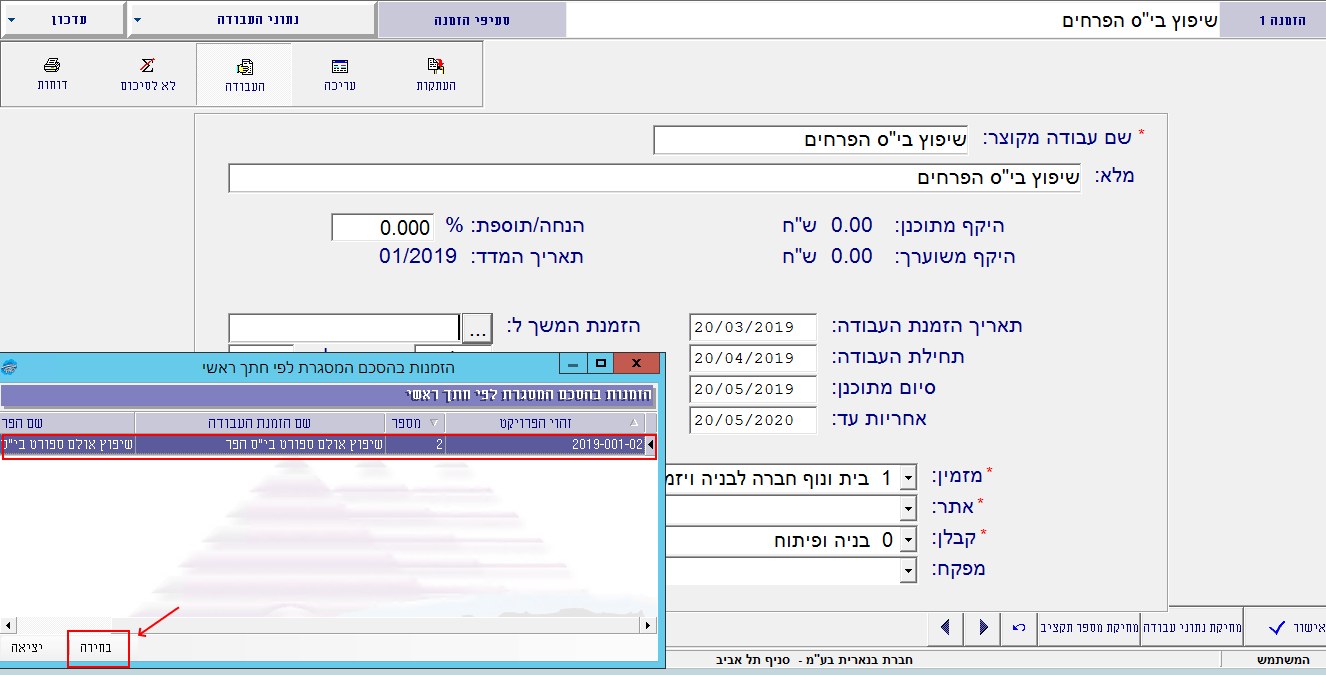This screenshot has width=1326, height=675.
Task: Go to previous record with left arrow
Action: click(x=945, y=628)
